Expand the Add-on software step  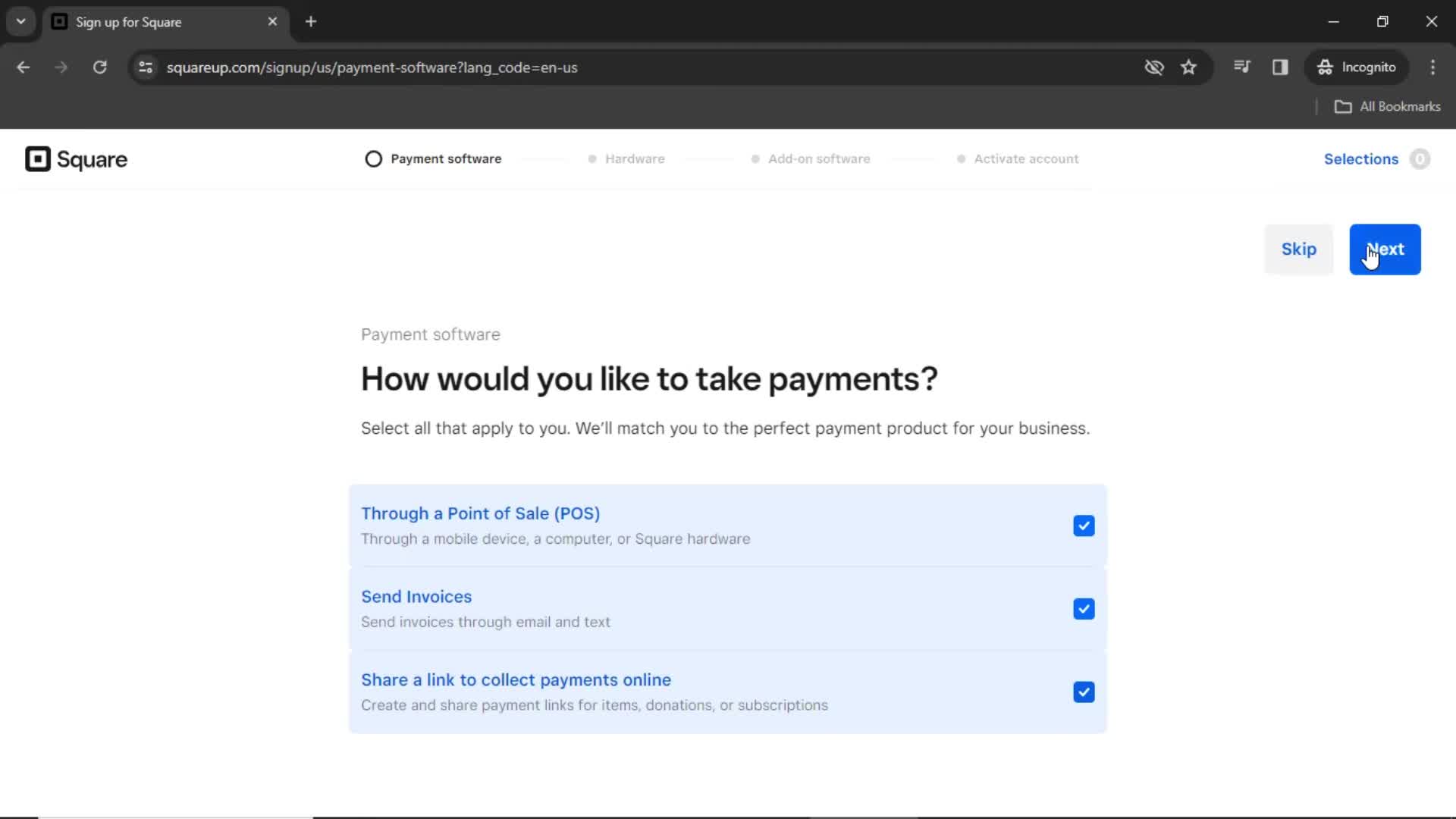[x=818, y=159]
